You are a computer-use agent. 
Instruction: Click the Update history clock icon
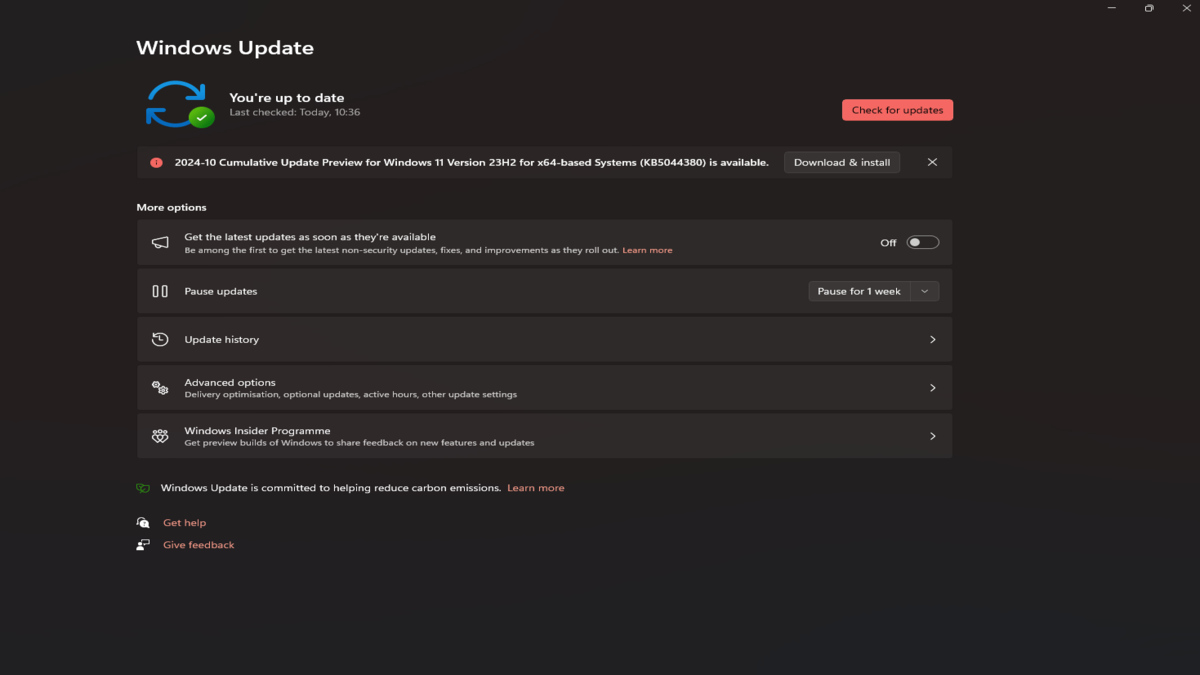click(160, 340)
